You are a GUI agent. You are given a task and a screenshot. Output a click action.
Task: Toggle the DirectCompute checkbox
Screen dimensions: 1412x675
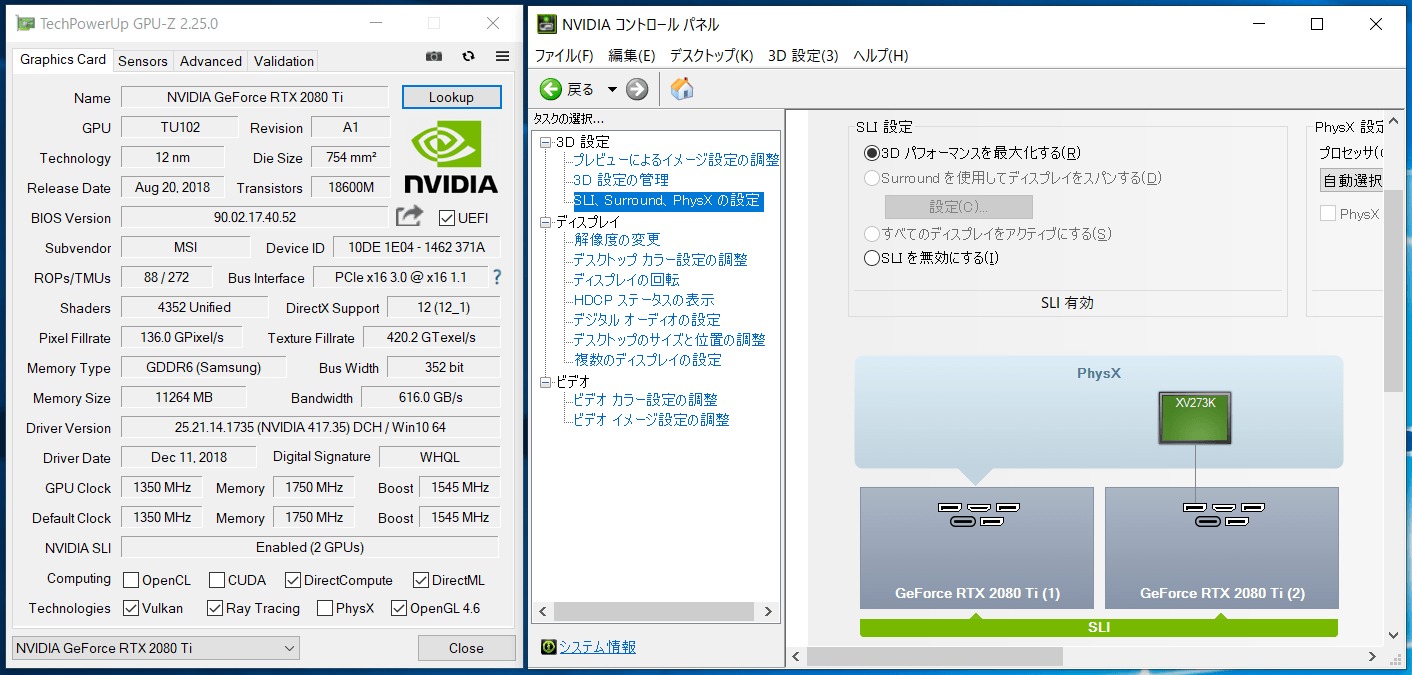click(x=293, y=580)
